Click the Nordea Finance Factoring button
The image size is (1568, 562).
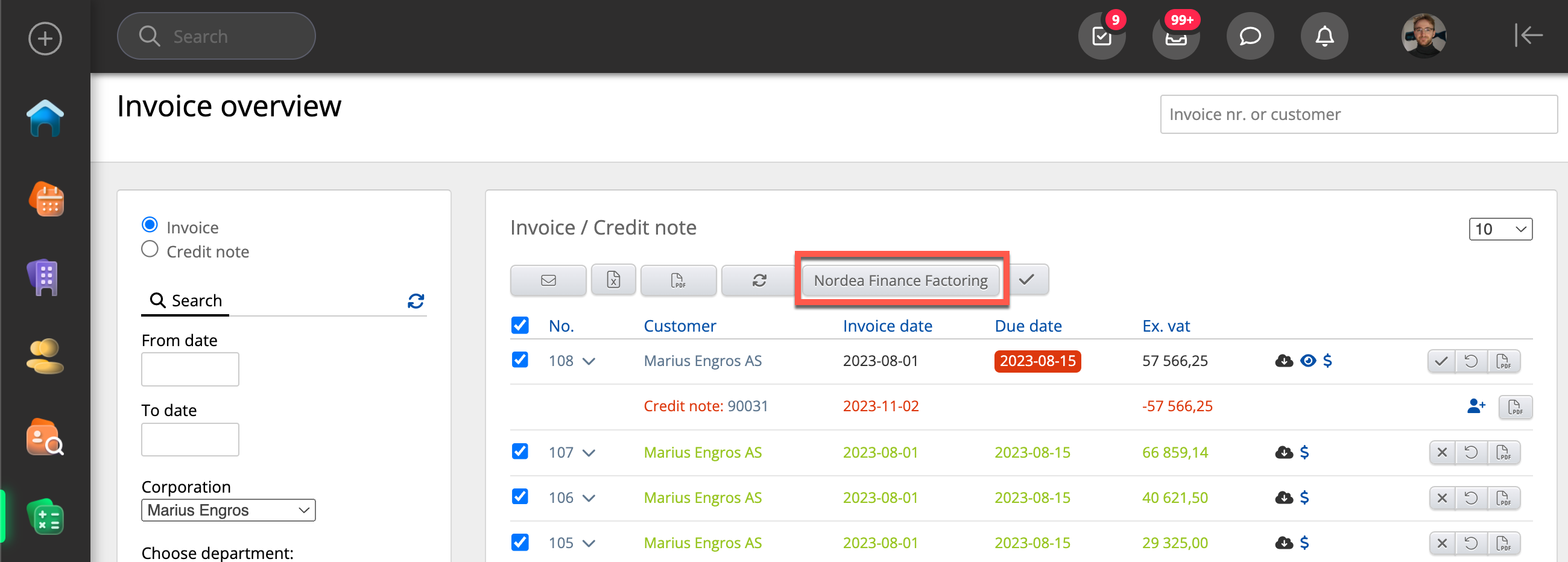[900, 280]
